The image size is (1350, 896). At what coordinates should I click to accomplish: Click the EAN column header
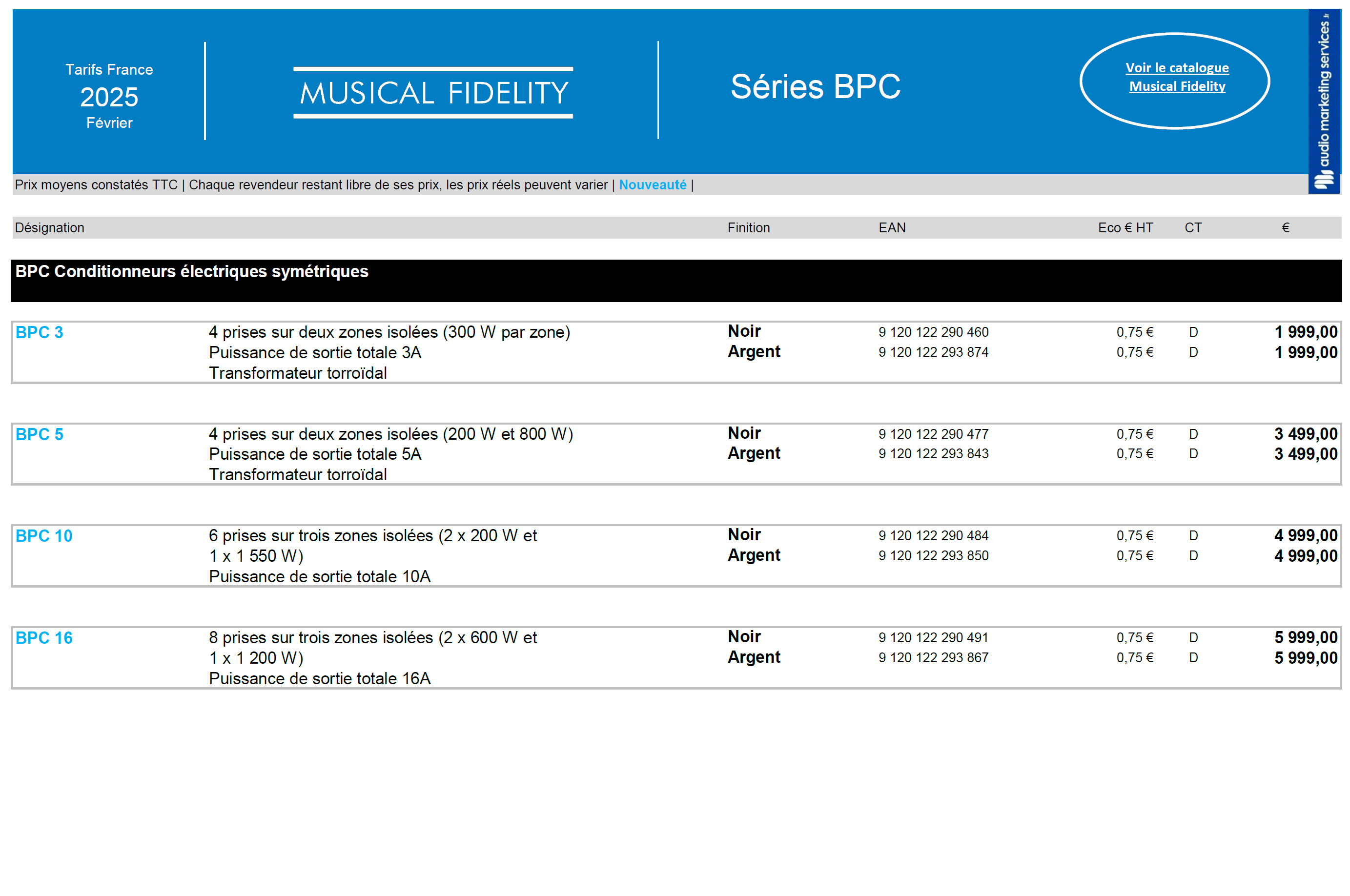pyautogui.click(x=891, y=227)
